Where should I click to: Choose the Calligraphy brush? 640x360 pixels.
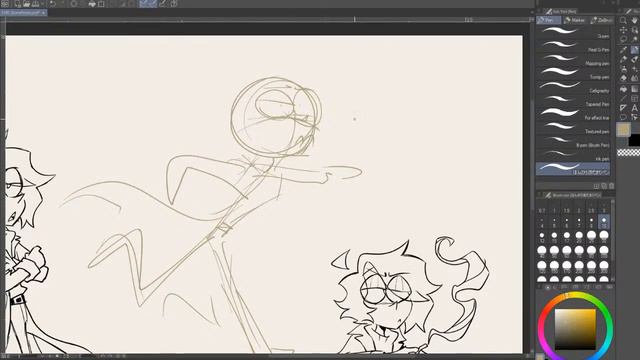coord(573,87)
